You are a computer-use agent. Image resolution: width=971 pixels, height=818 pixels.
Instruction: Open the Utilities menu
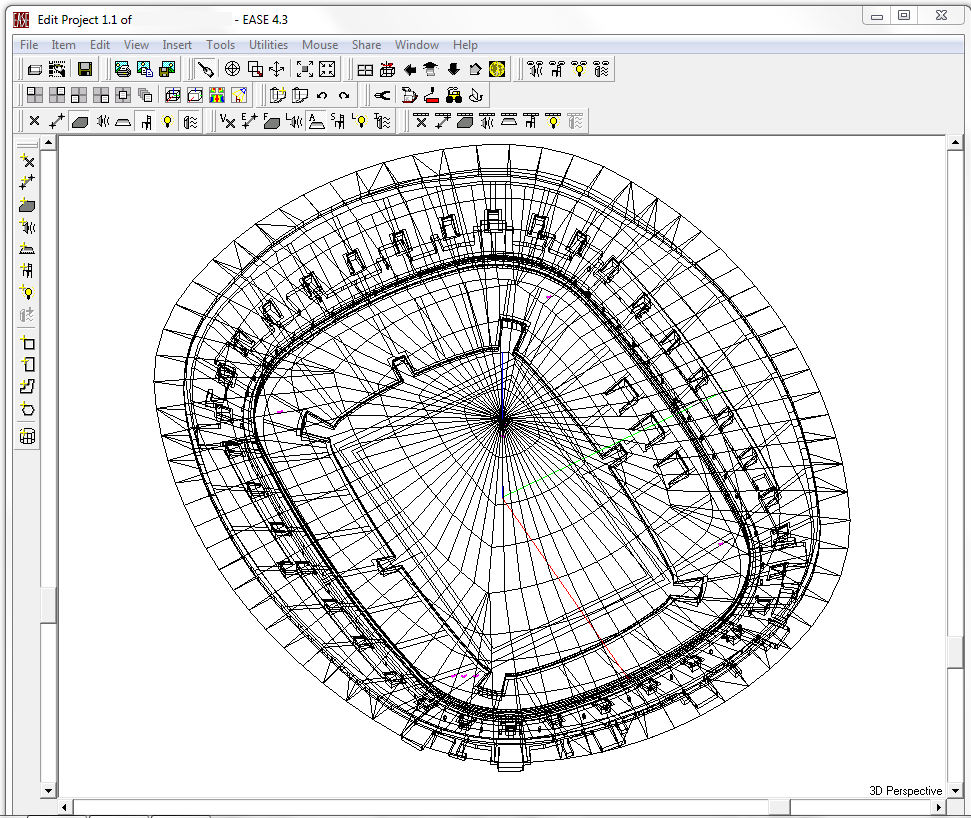(268, 45)
